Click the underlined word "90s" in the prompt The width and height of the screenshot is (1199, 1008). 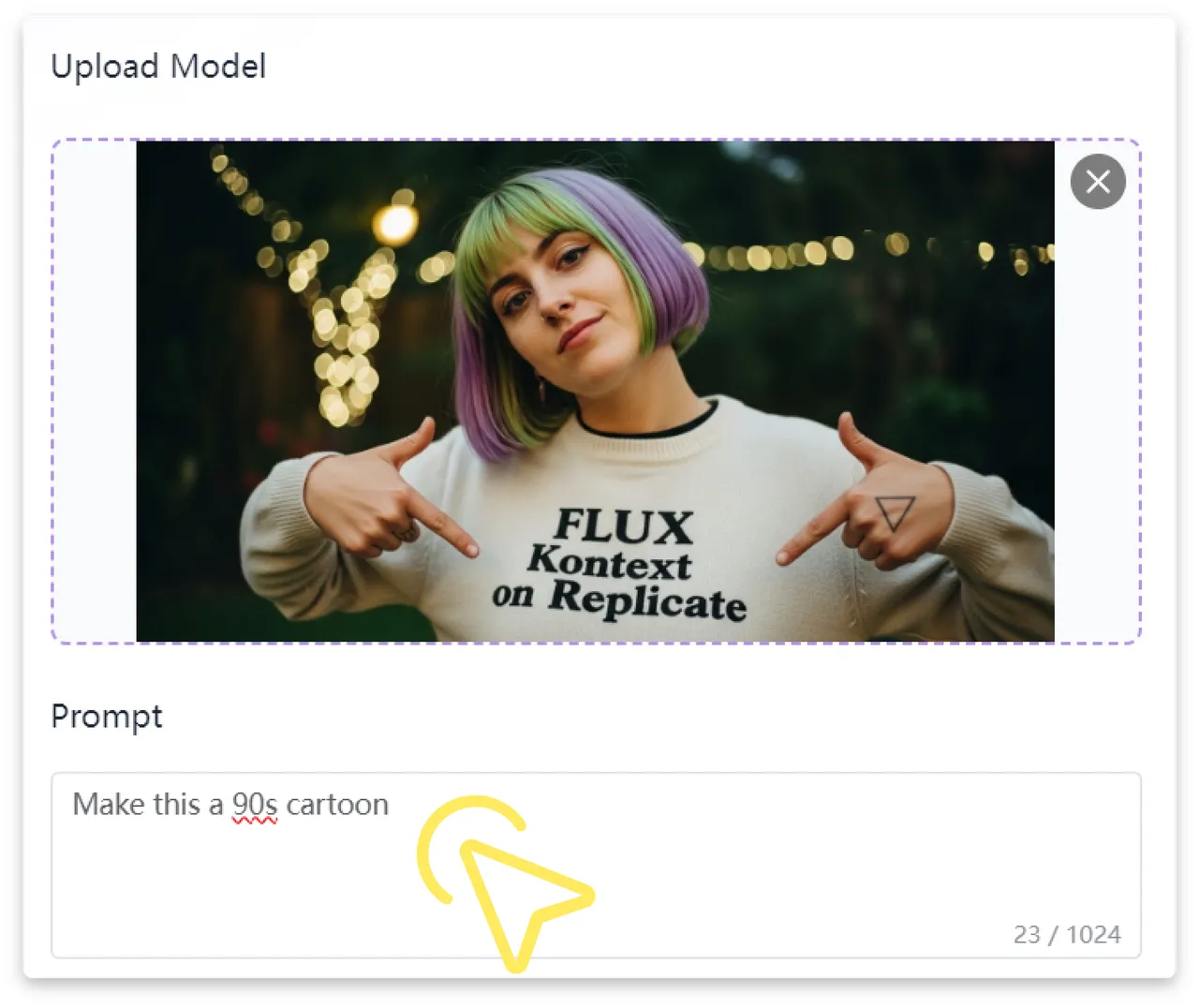point(255,805)
